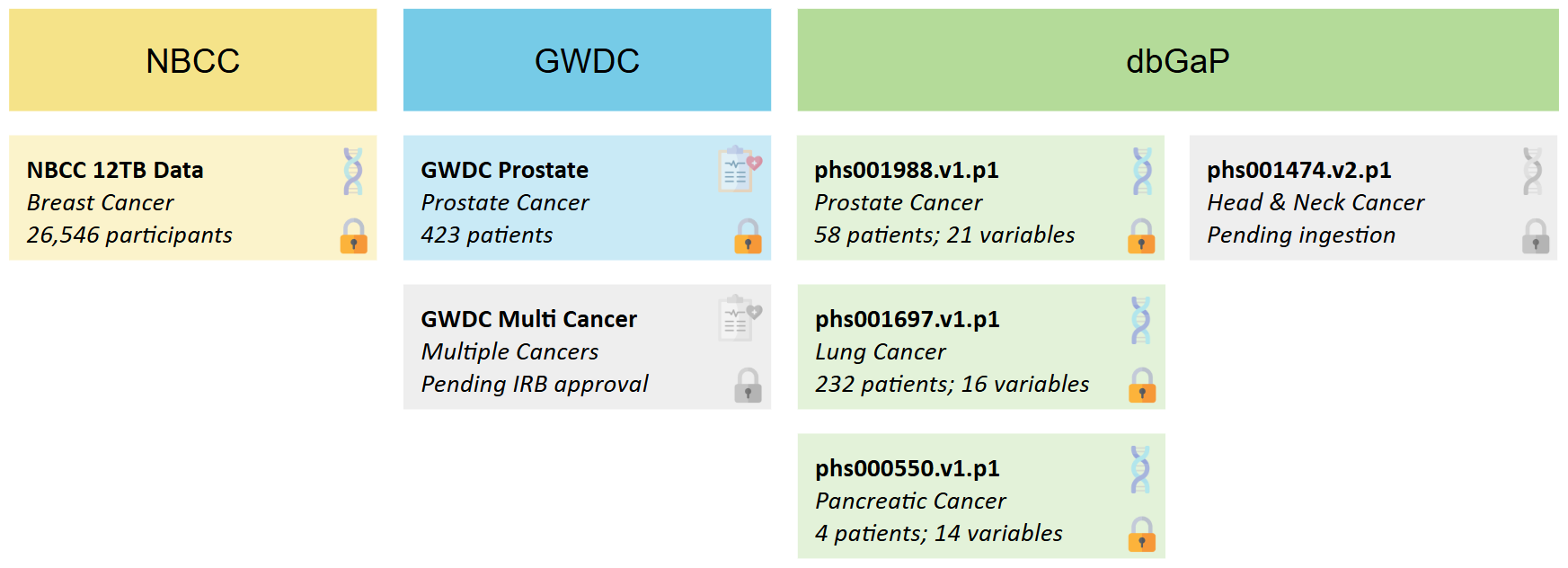This screenshot has width=1568, height=568.
Task: Select the GWDC header block
Action: pyautogui.click(x=587, y=60)
